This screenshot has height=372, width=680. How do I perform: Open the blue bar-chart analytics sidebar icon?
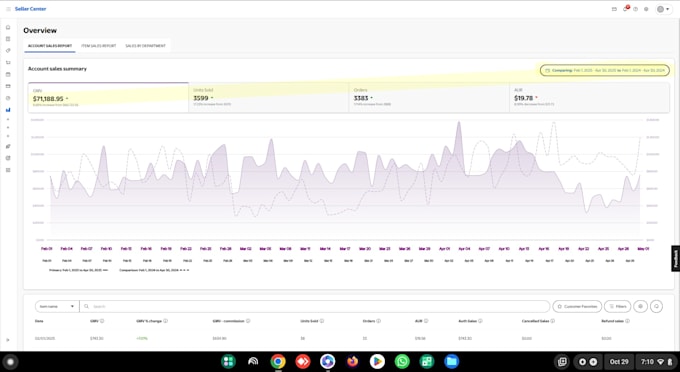click(8, 110)
